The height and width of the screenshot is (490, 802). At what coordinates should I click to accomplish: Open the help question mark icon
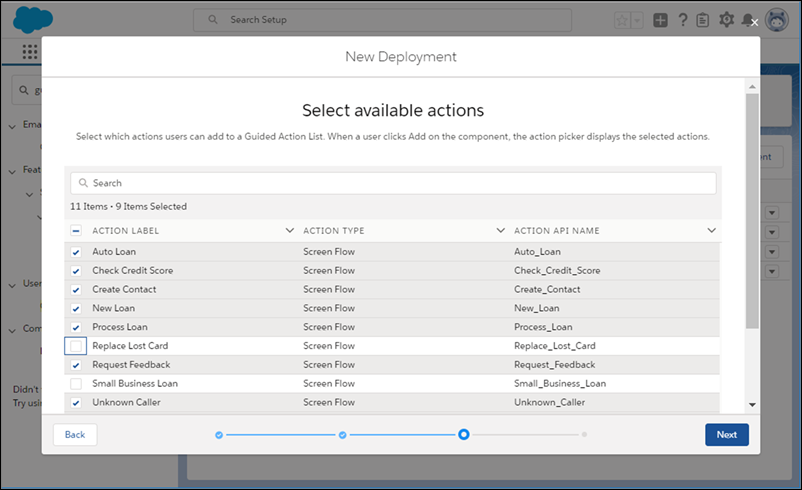683,20
